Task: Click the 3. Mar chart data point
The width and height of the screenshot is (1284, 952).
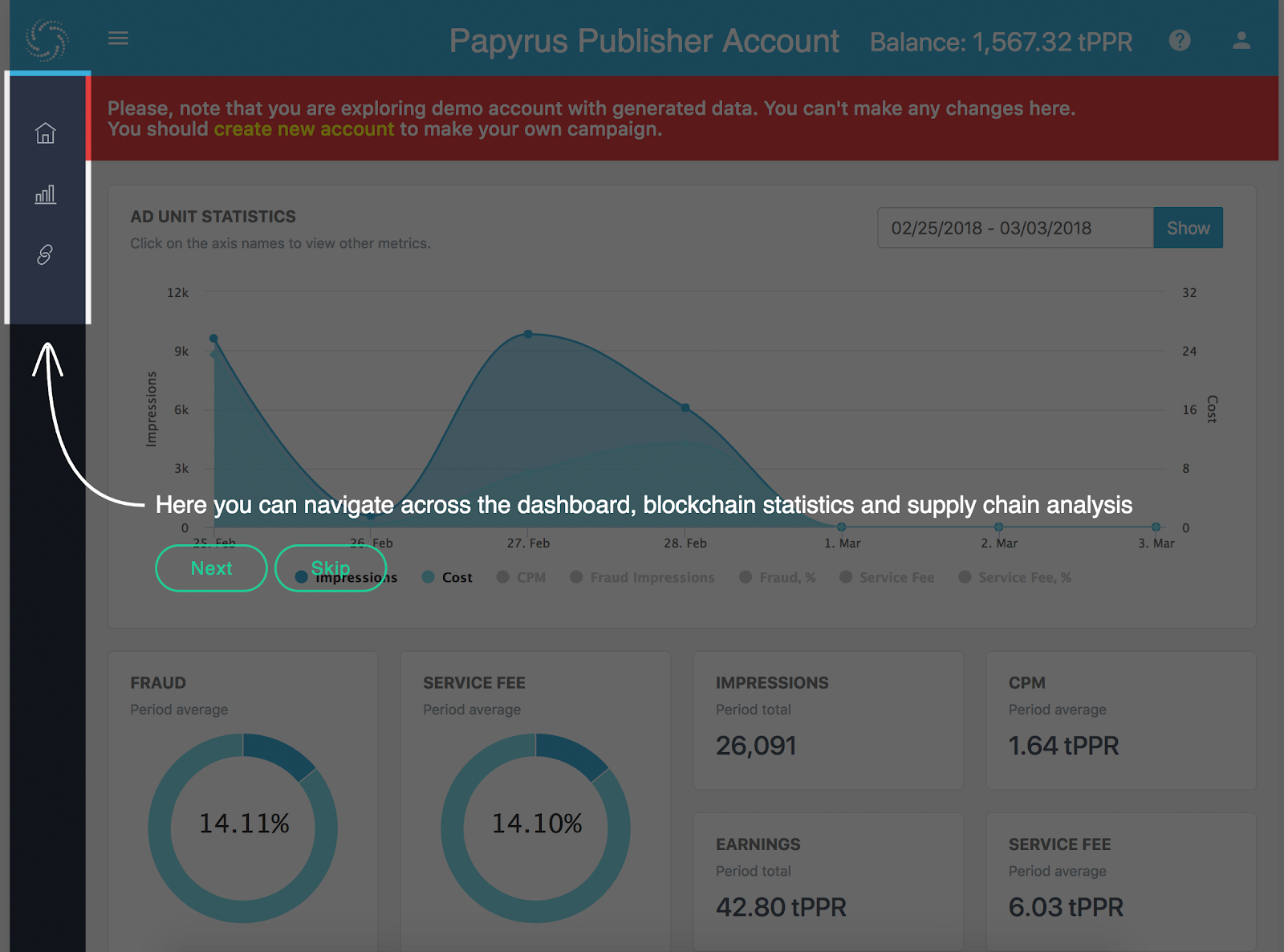Action: pyautogui.click(x=1156, y=527)
